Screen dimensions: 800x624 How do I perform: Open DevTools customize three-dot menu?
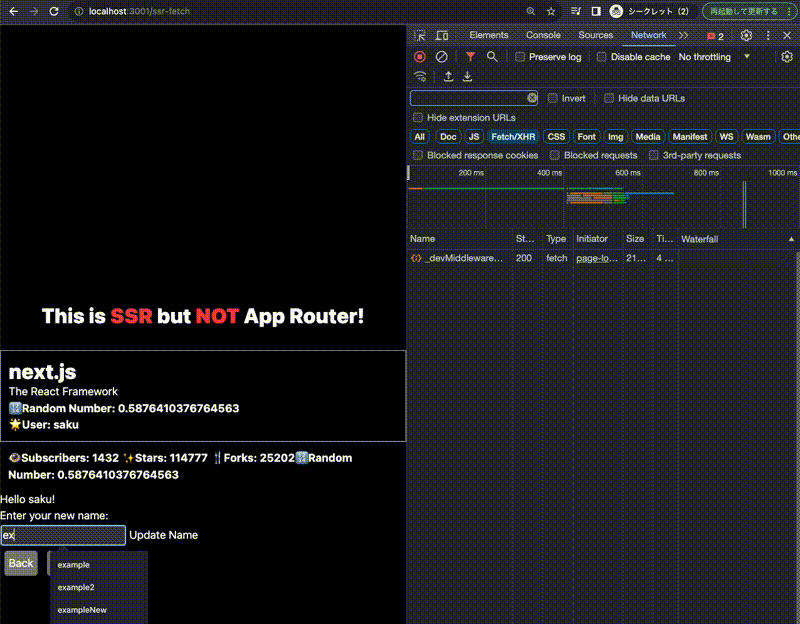pyautogui.click(x=768, y=35)
